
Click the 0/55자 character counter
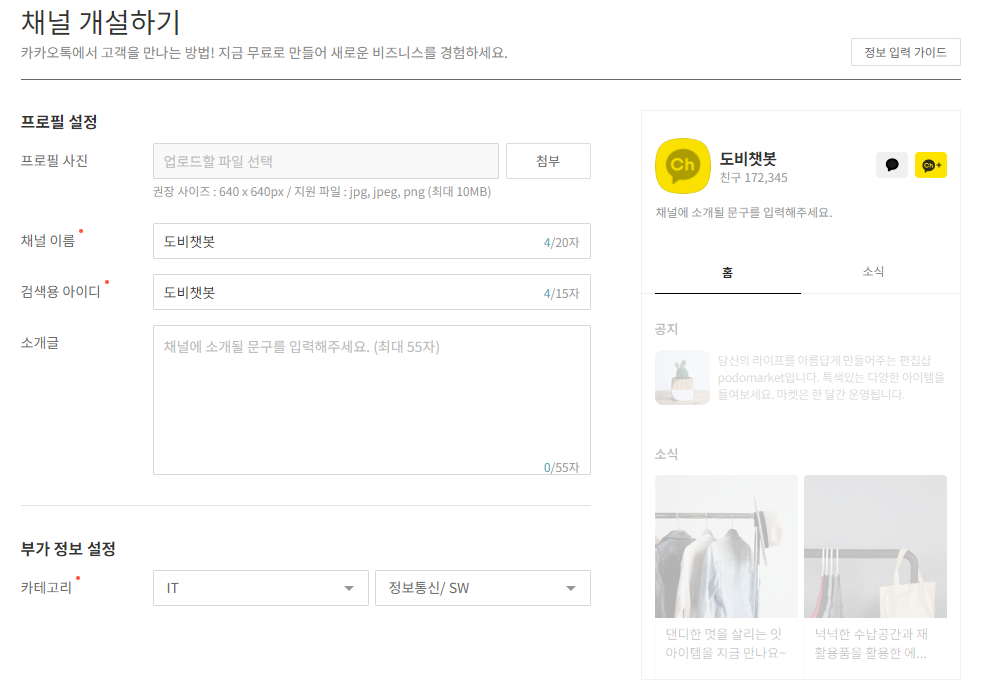(561, 467)
